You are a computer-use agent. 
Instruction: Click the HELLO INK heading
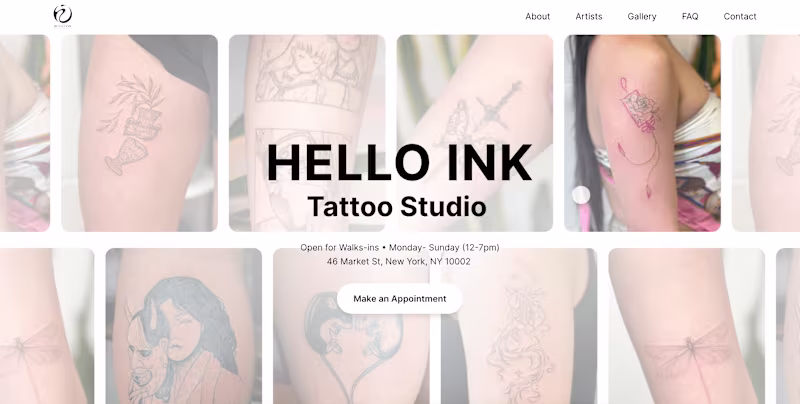[399, 163]
